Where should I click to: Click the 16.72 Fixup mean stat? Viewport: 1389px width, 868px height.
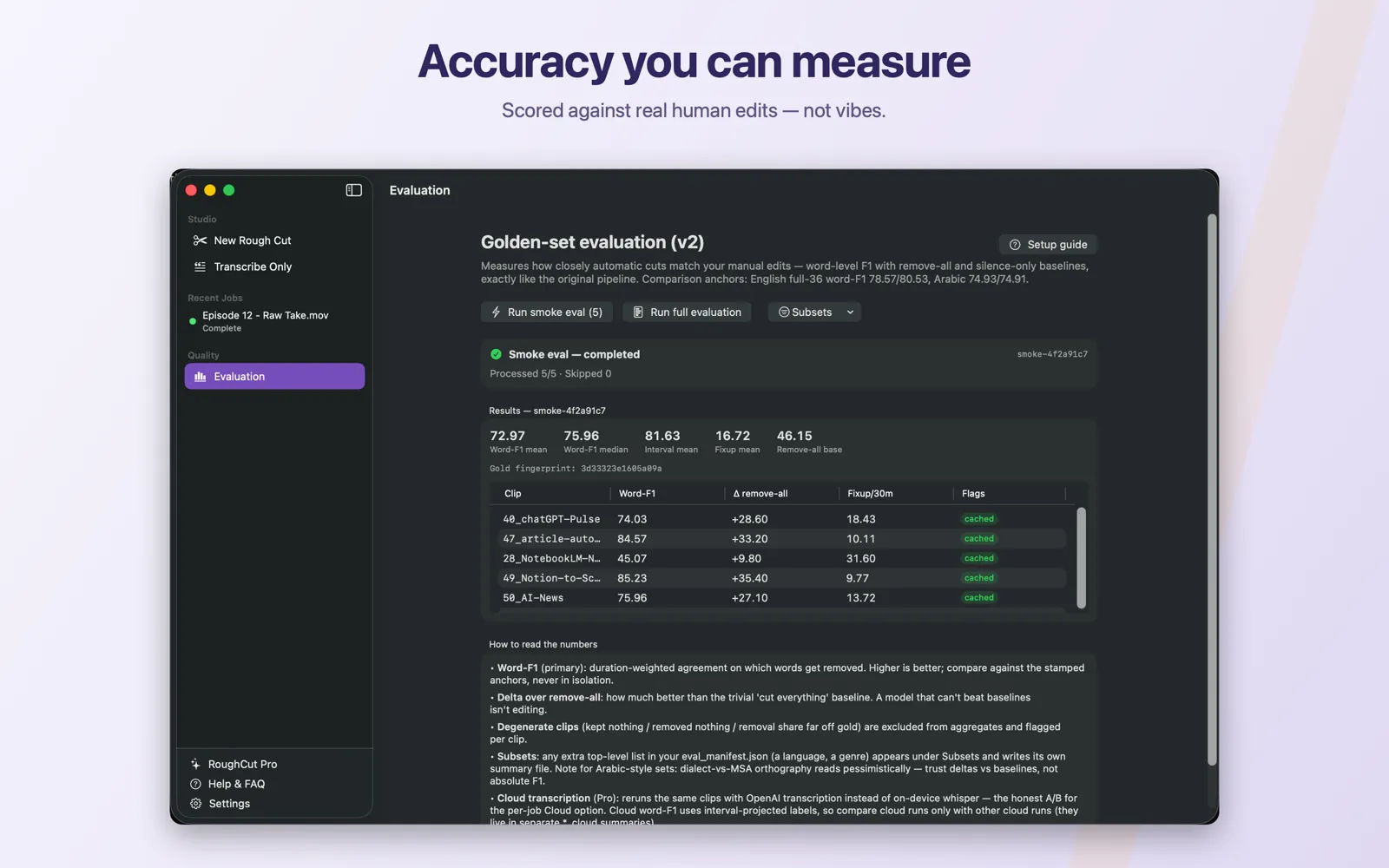click(737, 441)
